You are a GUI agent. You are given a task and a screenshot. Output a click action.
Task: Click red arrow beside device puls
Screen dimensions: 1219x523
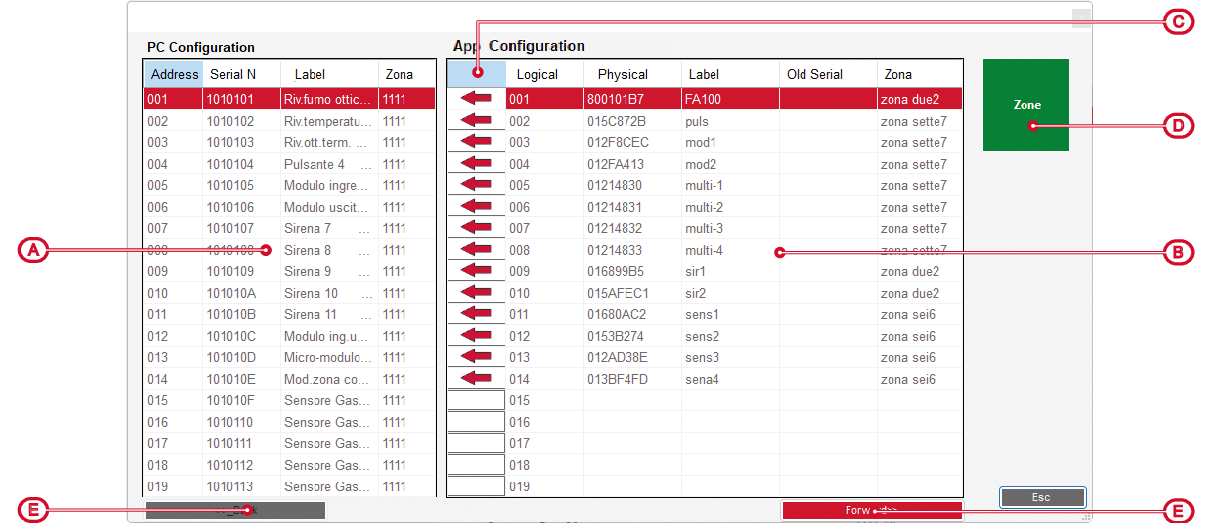coord(476,121)
